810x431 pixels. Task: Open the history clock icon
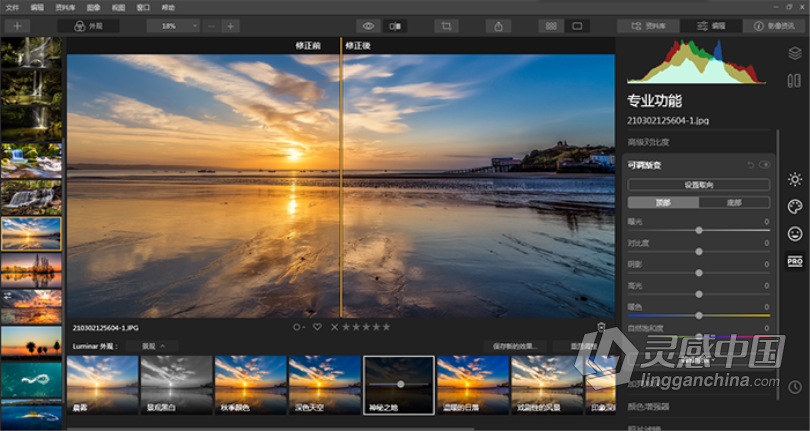click(x=795, y=387)
